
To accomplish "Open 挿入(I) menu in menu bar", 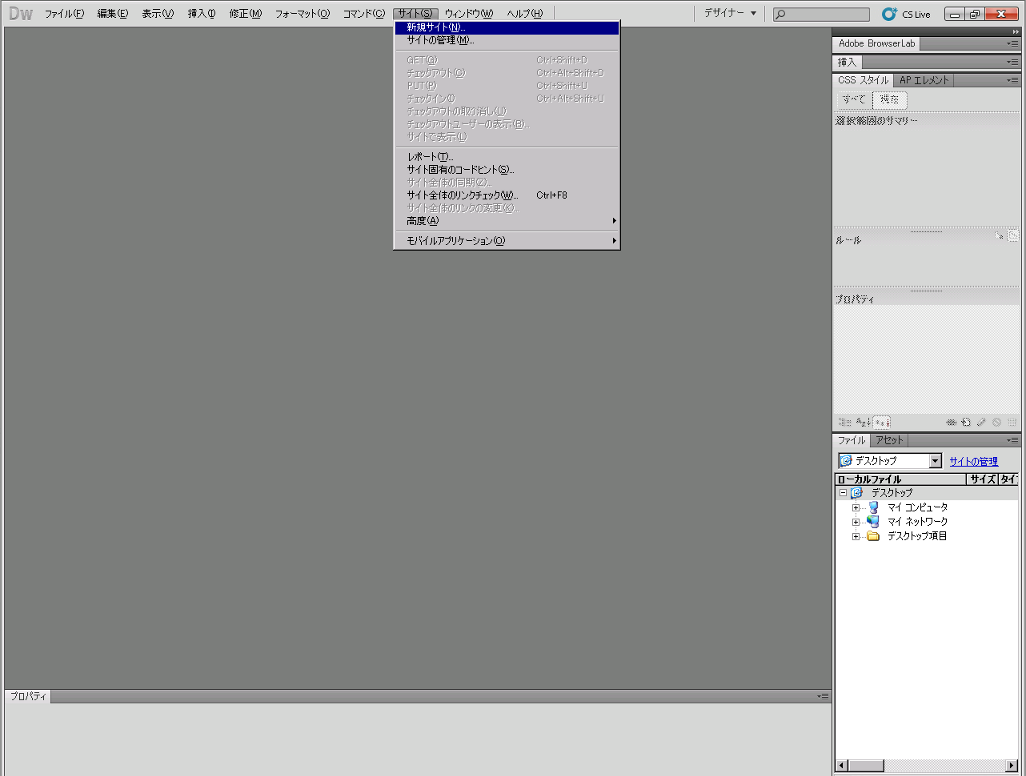I will pyautogui.click(x=202, y=14).
